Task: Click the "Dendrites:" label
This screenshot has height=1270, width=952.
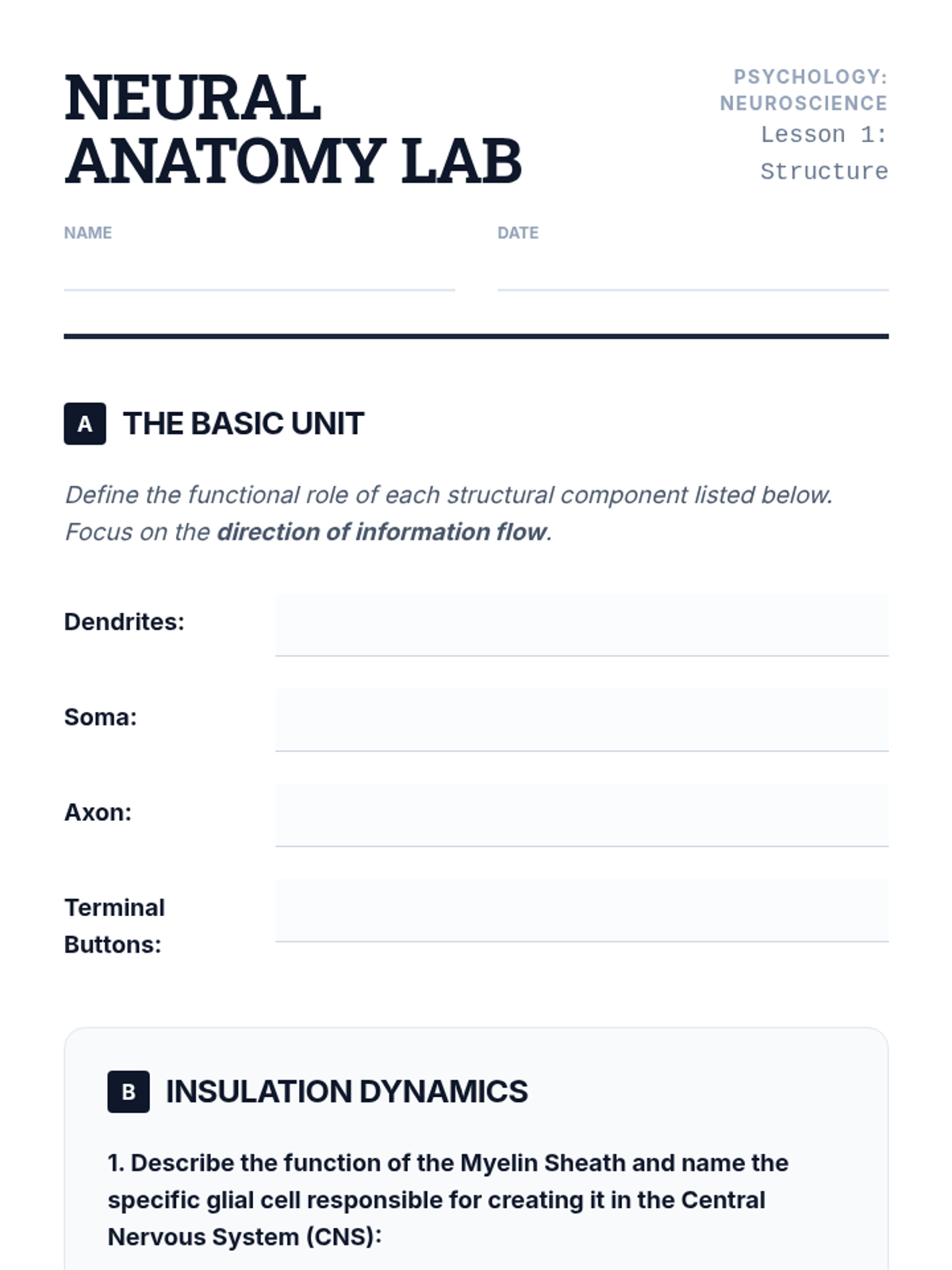Action: tap(124, 622)
